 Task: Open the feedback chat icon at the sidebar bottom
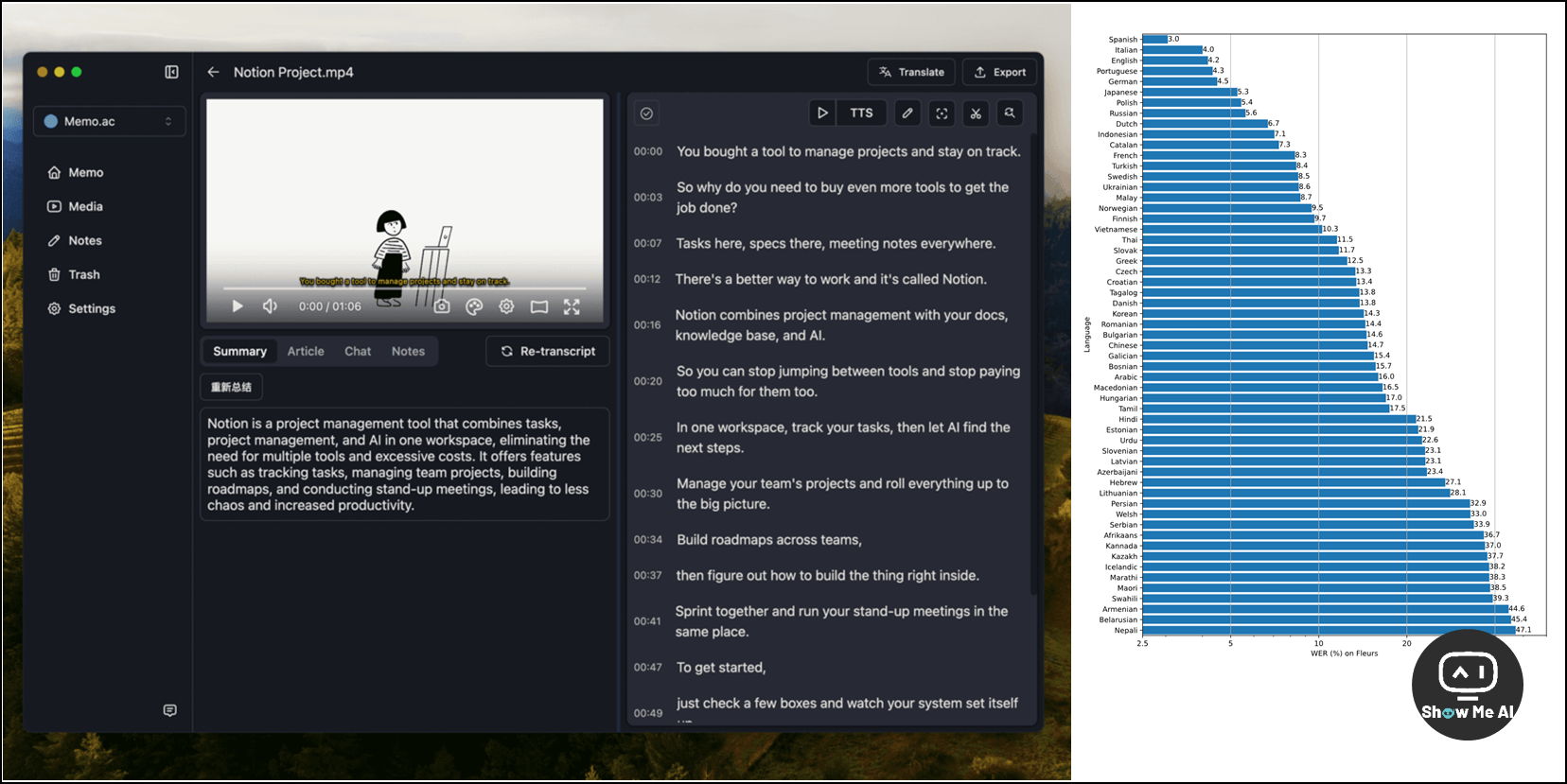169,710
